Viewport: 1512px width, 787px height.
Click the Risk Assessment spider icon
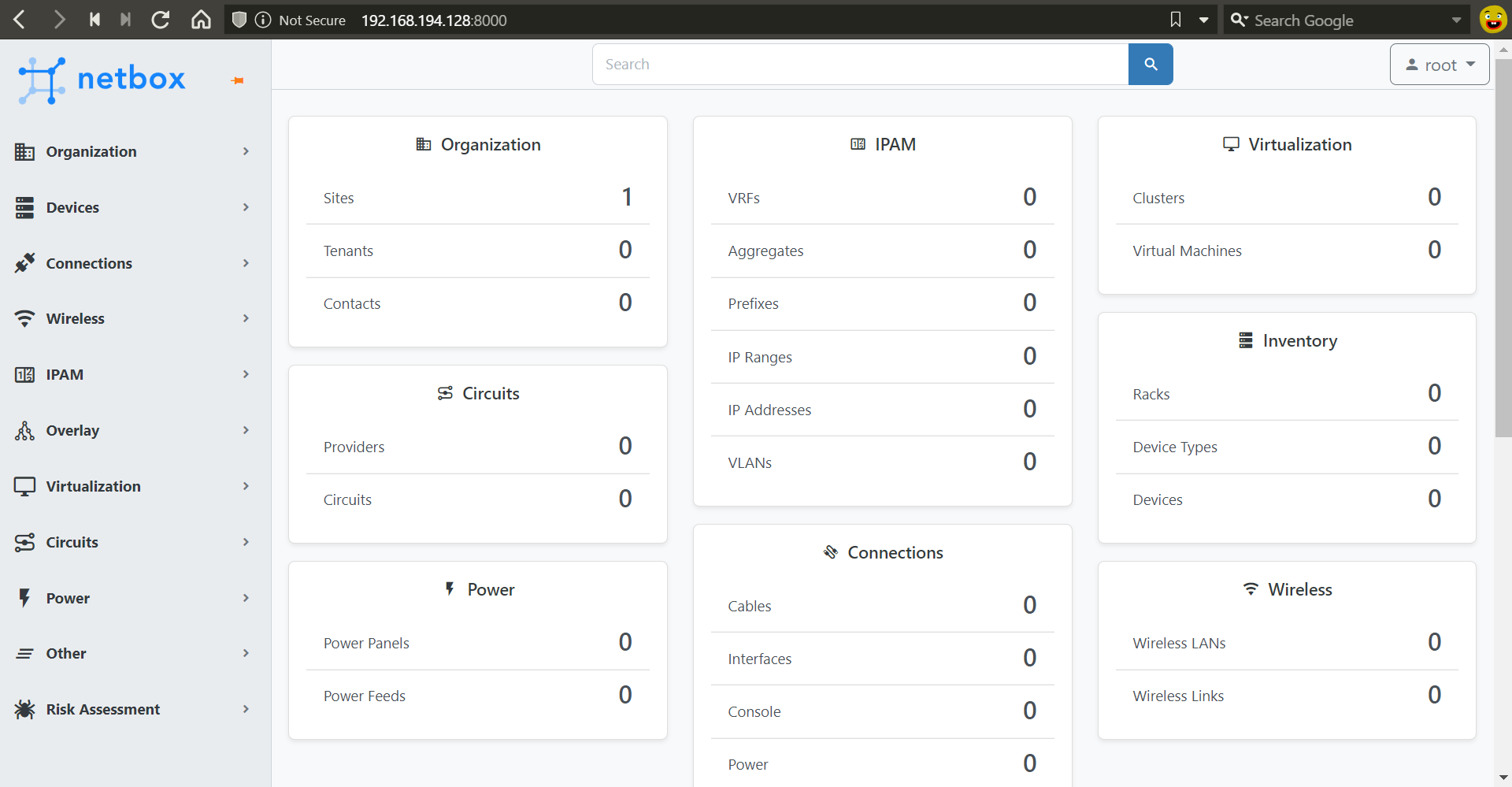[x=24, y=709]
